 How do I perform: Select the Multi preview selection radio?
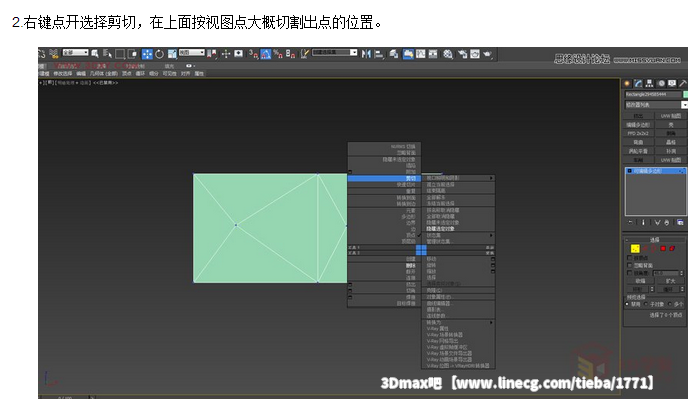coord(670,304)
